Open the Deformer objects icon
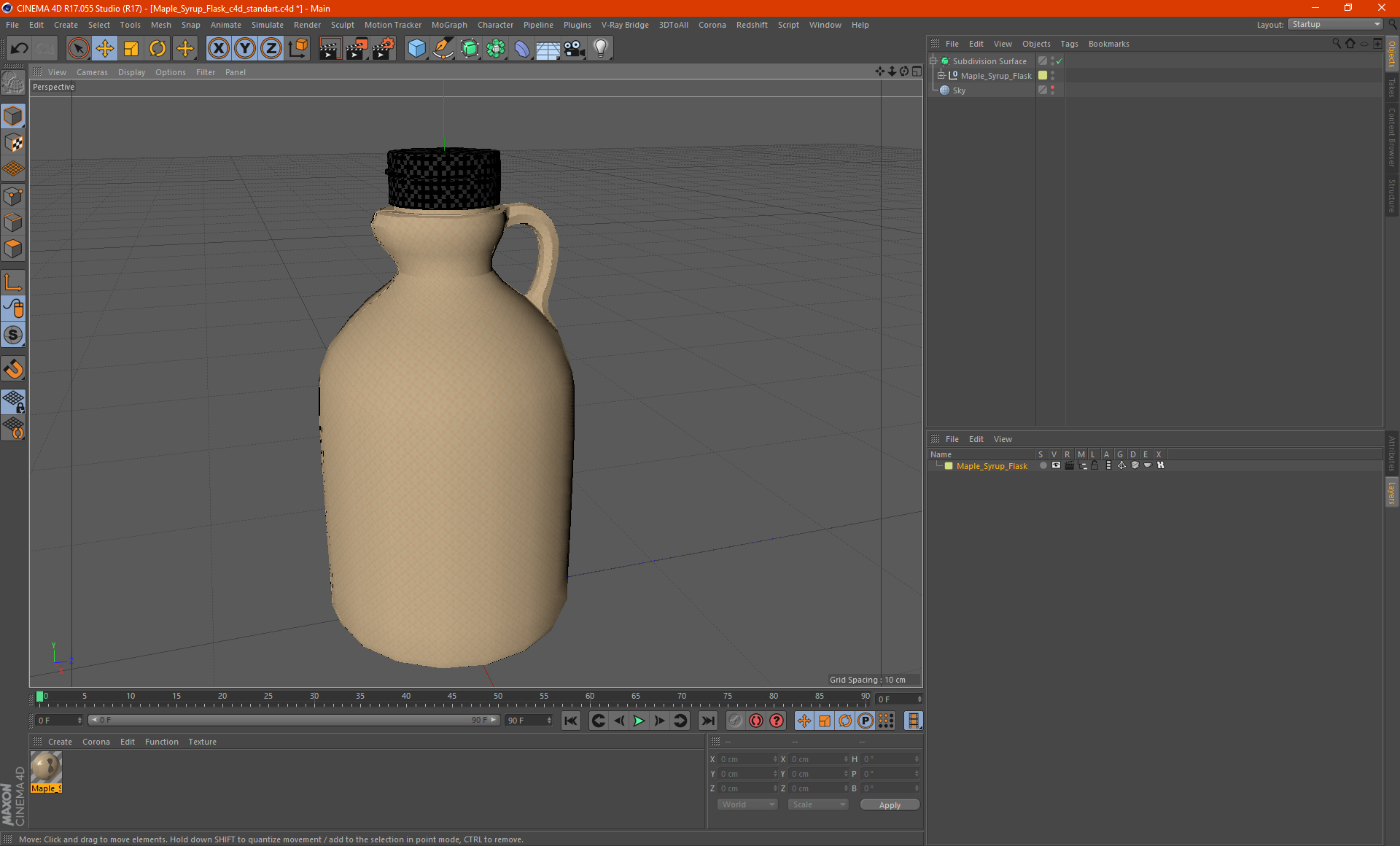Image resolution: width=1400 pixels, height=846 pixels. [x=522, y=49]
